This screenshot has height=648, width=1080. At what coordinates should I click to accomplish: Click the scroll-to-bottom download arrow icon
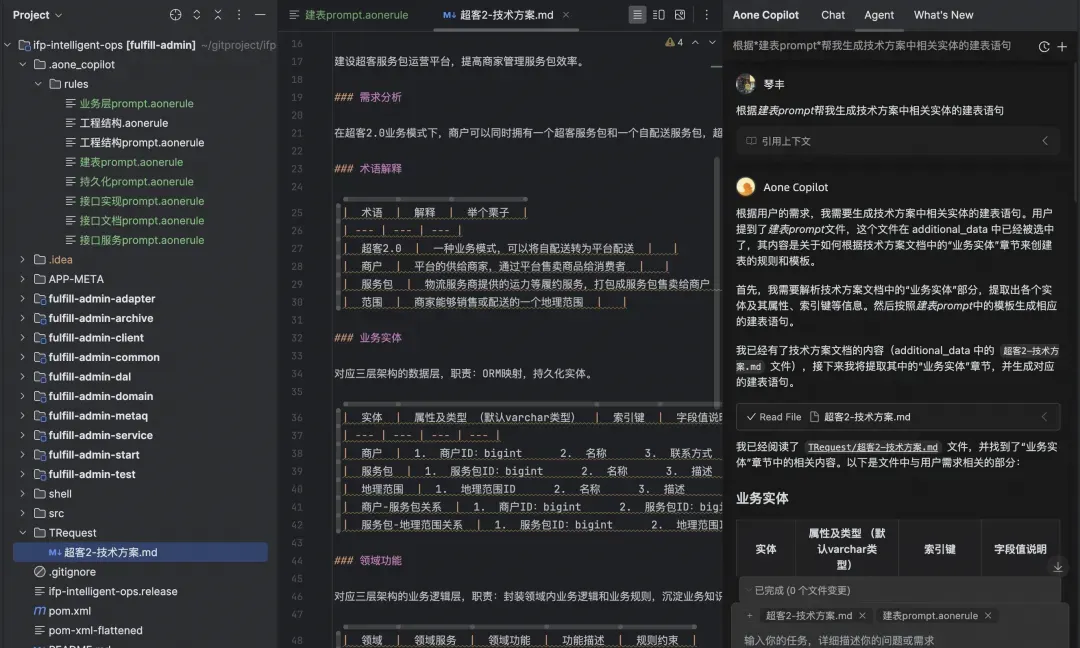pos(1057,567)
